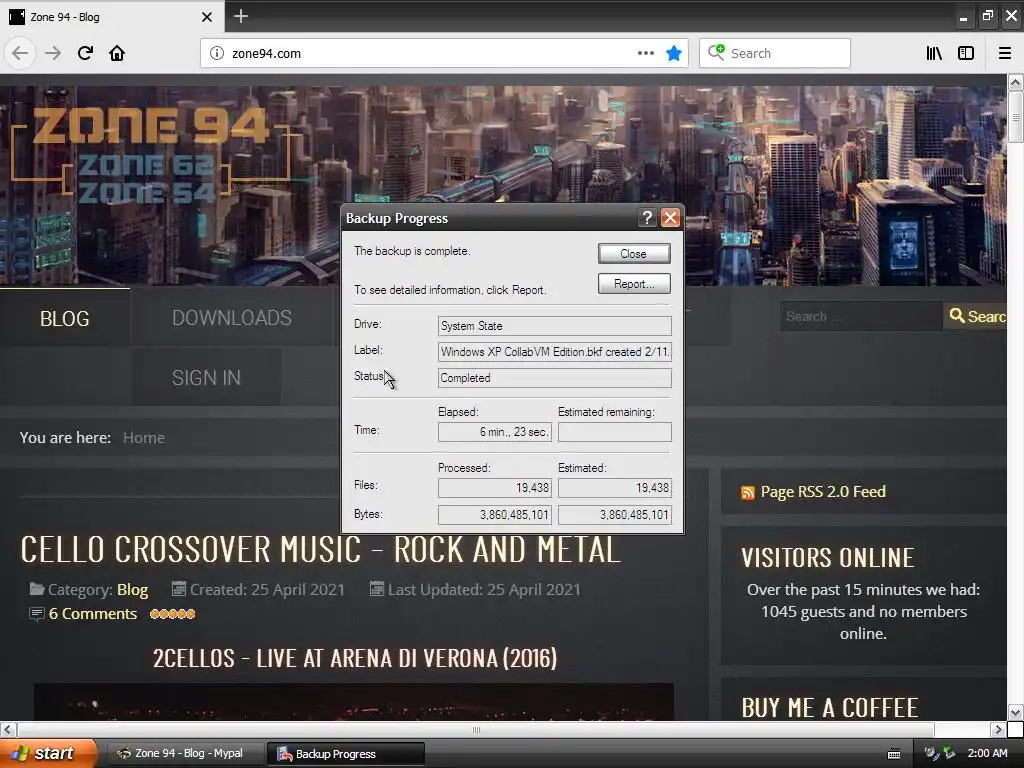
Task: Click the horizontal scrollbar left arrow
Action: point(7,729)
